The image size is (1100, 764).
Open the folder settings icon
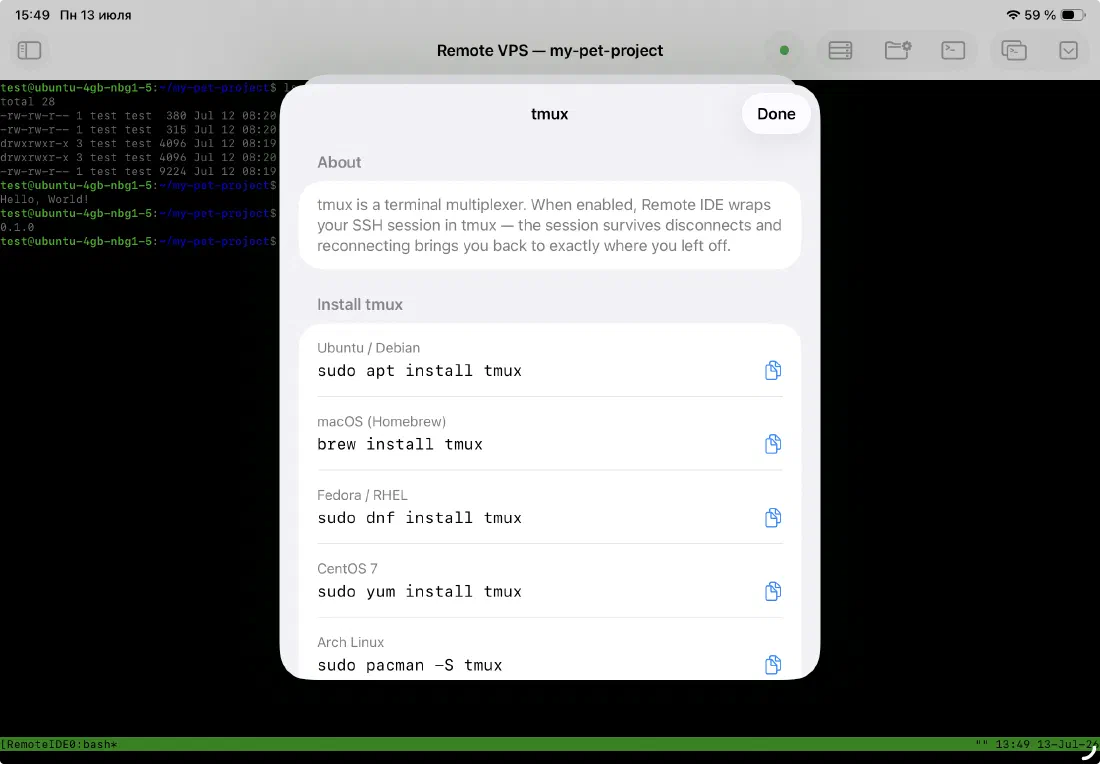[897, 51]
